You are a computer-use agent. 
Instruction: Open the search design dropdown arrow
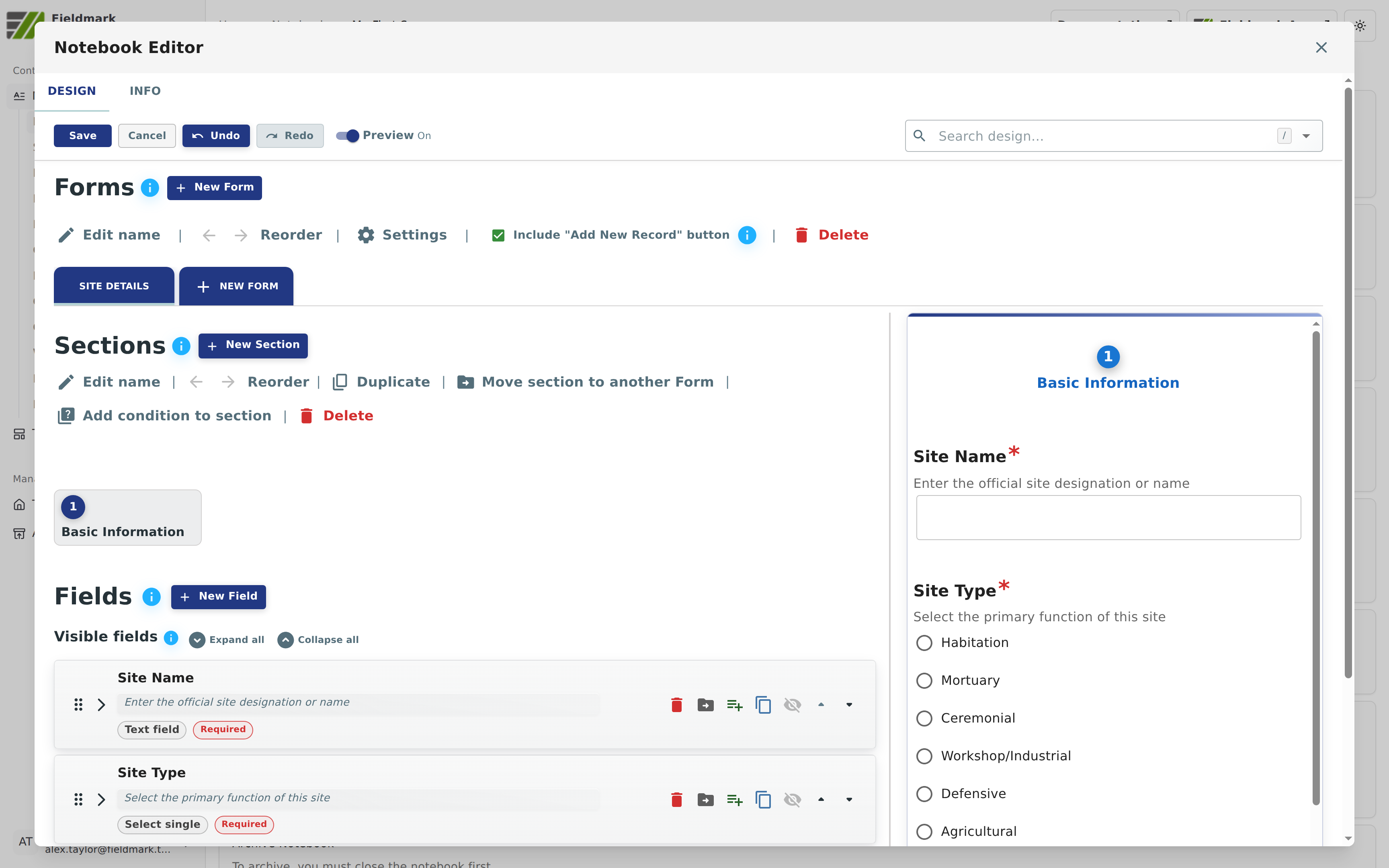click(x=1306, y=136)
